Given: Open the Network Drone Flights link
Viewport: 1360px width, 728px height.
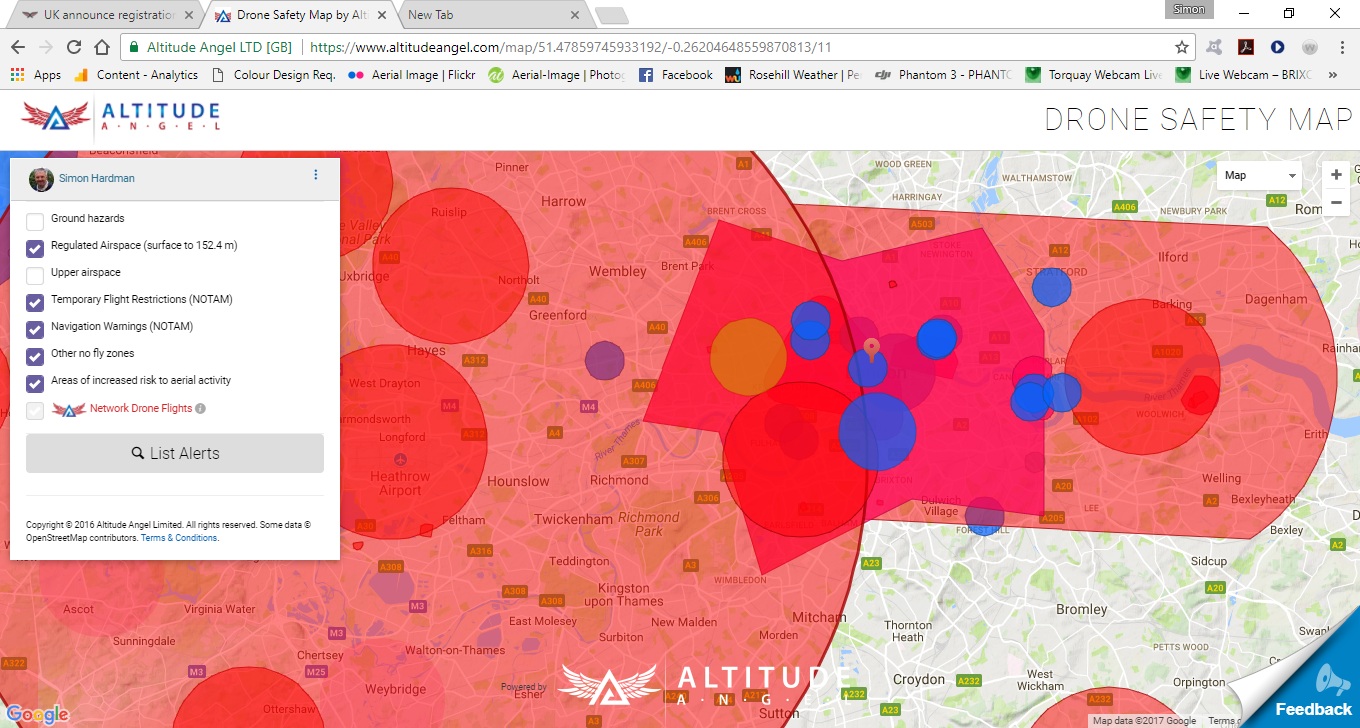Looking at the screenshot, I should coord(140,409).
